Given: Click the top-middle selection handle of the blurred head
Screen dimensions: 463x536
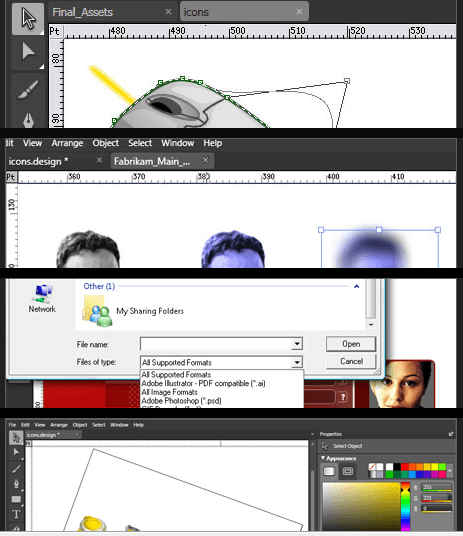Looking at the screenshot, I should 379,230.
